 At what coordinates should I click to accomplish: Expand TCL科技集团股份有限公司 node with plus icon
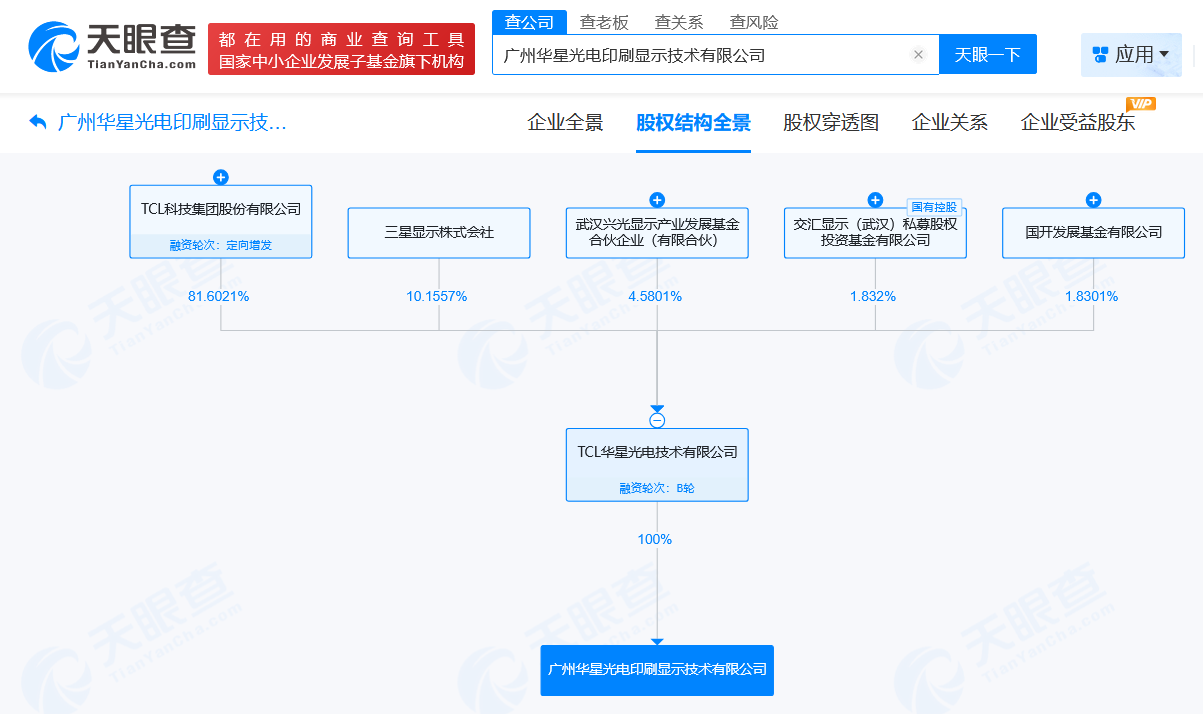pos(221,177)
